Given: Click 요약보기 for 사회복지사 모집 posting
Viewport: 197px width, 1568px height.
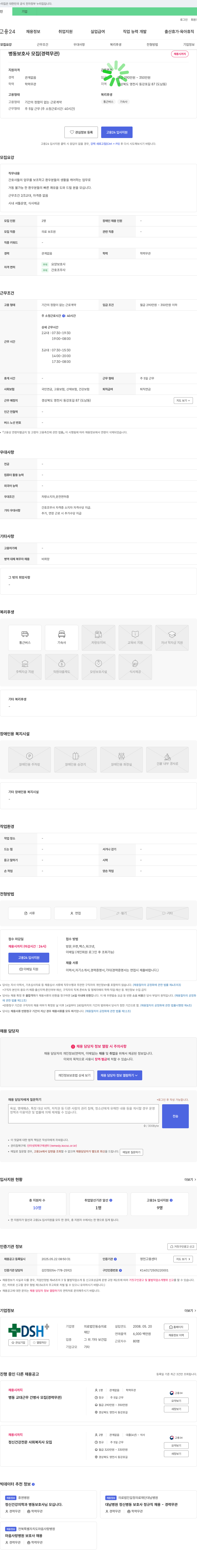Looking at the screenshot, I should (x=176, y=1445).
